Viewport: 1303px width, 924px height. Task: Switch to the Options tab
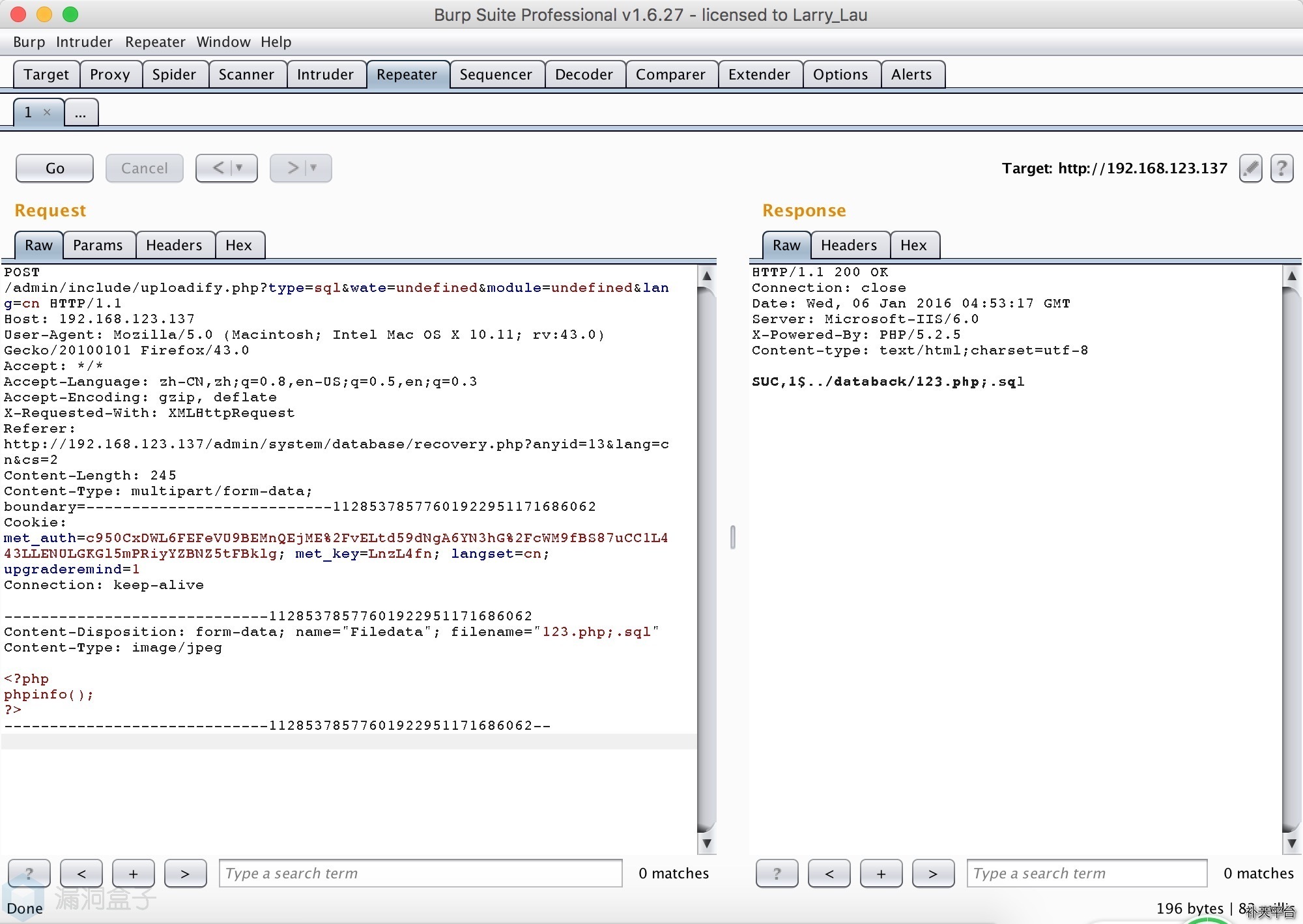[841, 74]
